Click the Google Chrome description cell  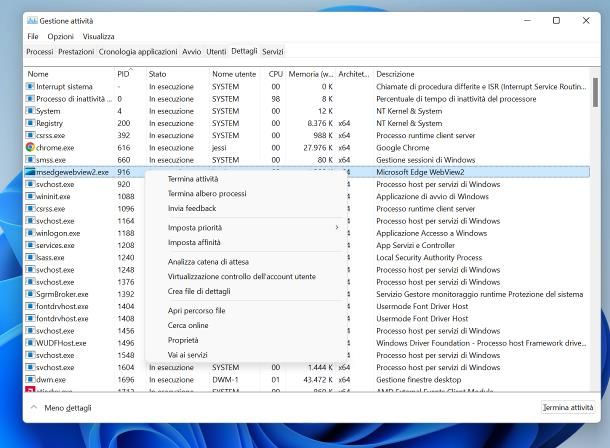(403, 148)
